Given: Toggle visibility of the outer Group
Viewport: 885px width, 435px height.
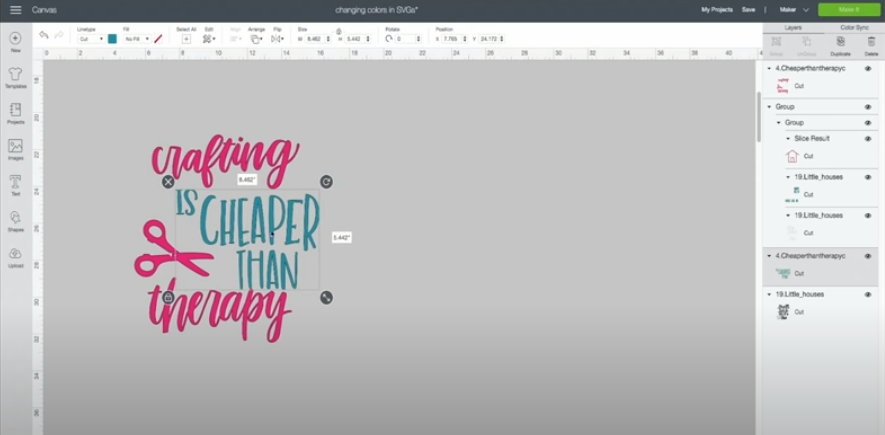Looking at the screenshot, I should click(868, 107).
